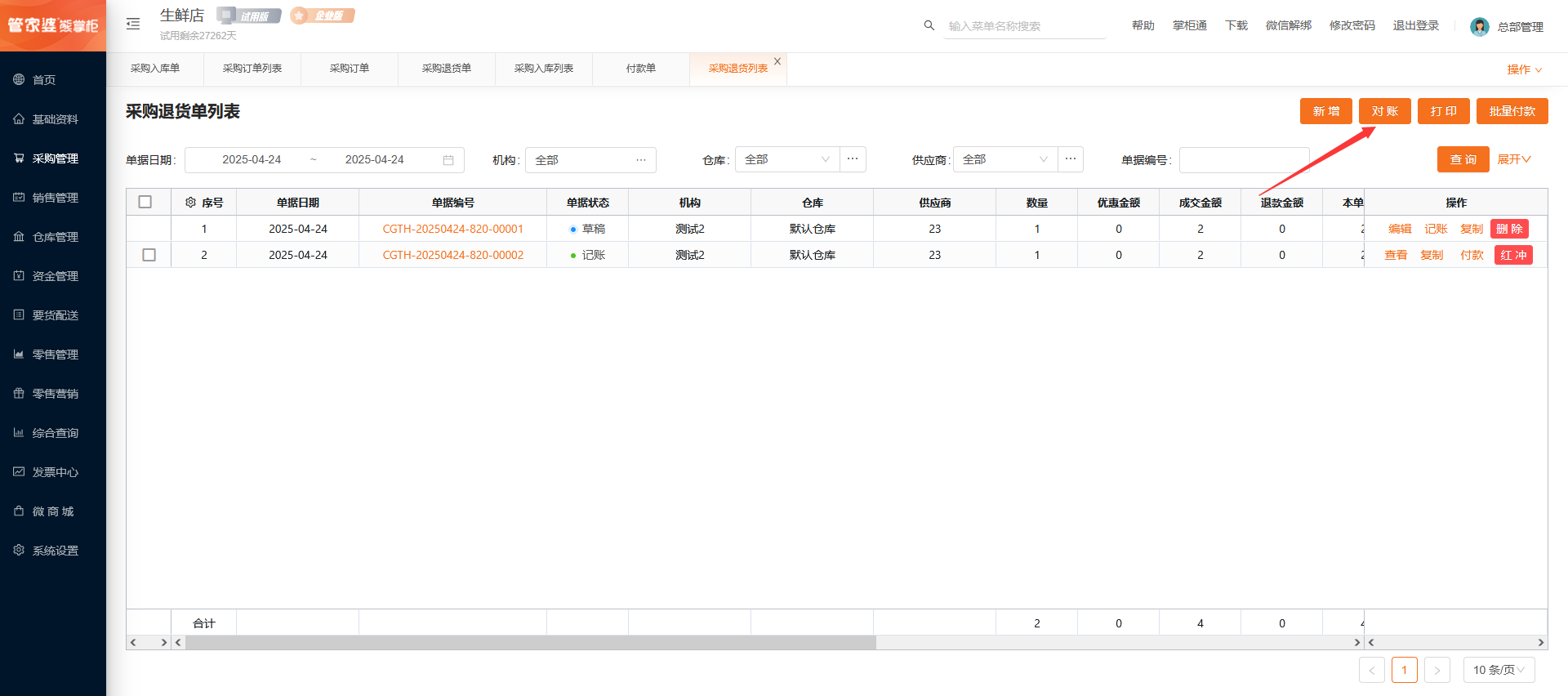Delete the draft row with 删除
Viewport: 1568px width, 696px height.
(x=1509, y=229)
